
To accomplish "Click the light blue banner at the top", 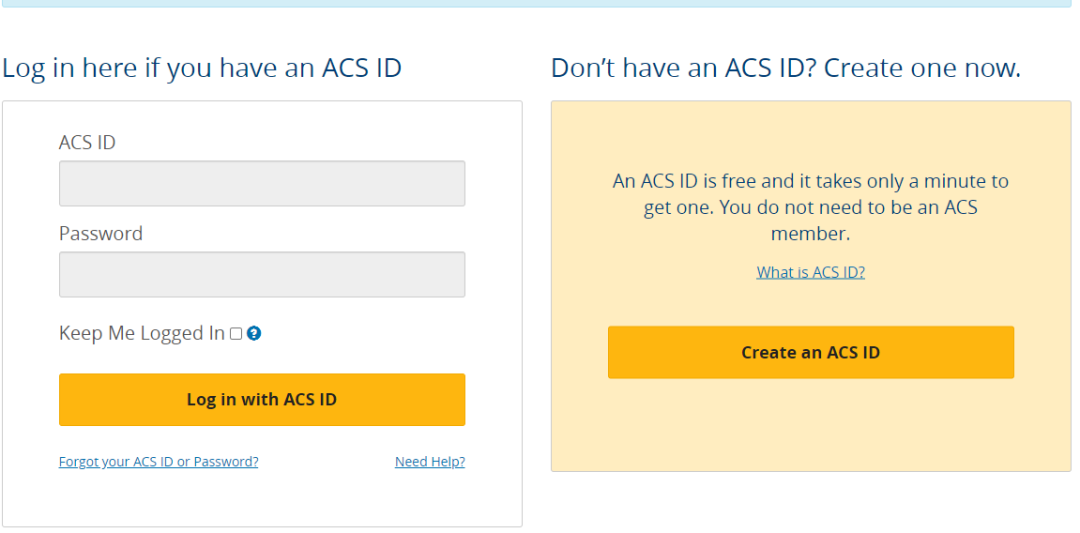I will pyautogui.click(x=540, y=3).
